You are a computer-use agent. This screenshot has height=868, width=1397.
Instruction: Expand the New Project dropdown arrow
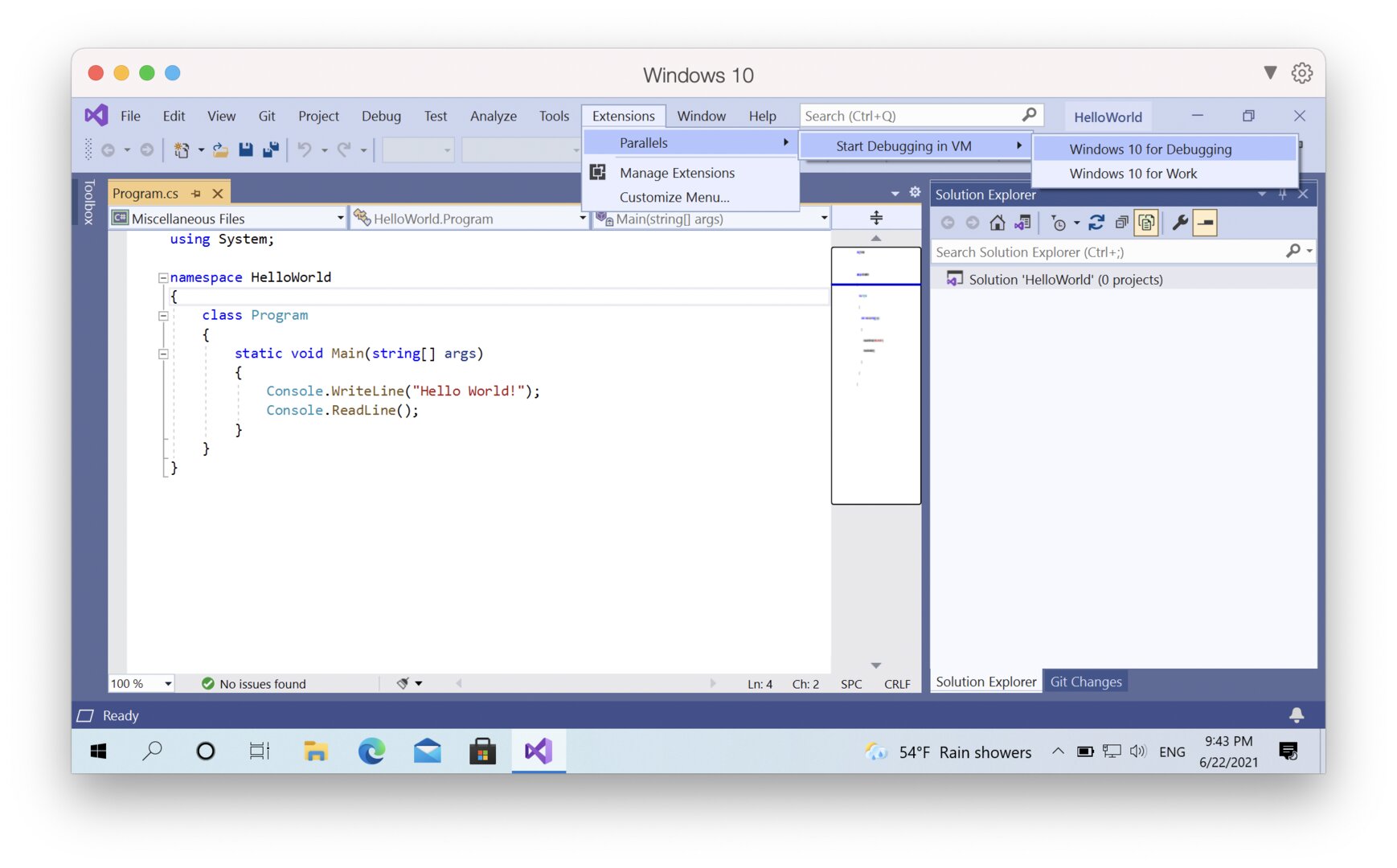(x=201, y=149)
